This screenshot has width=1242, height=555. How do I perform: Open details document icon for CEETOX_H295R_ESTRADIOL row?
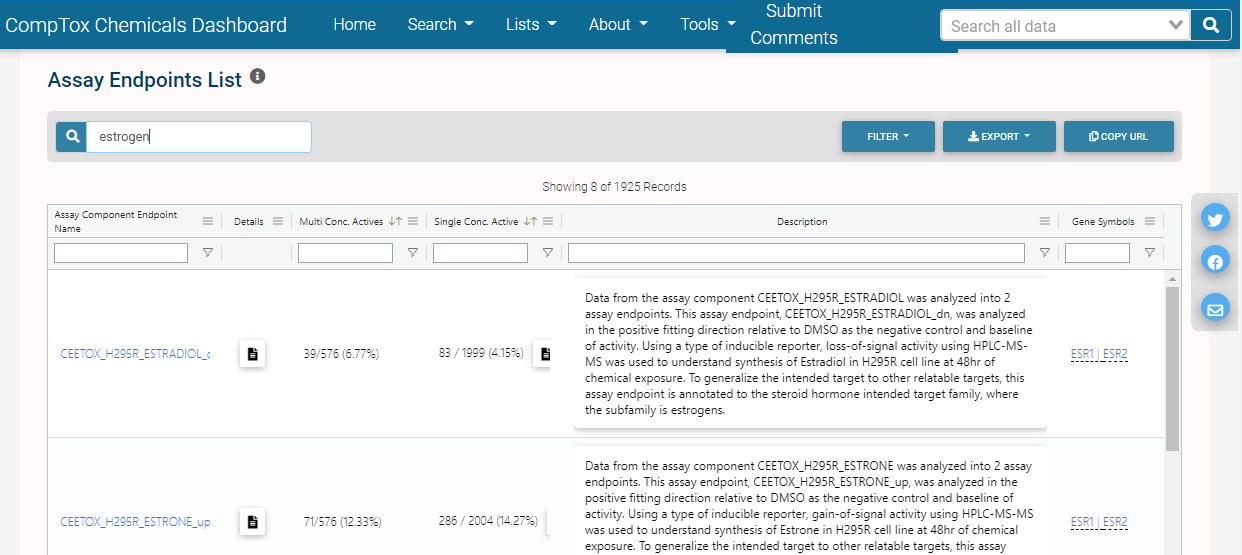pos(253,354)
